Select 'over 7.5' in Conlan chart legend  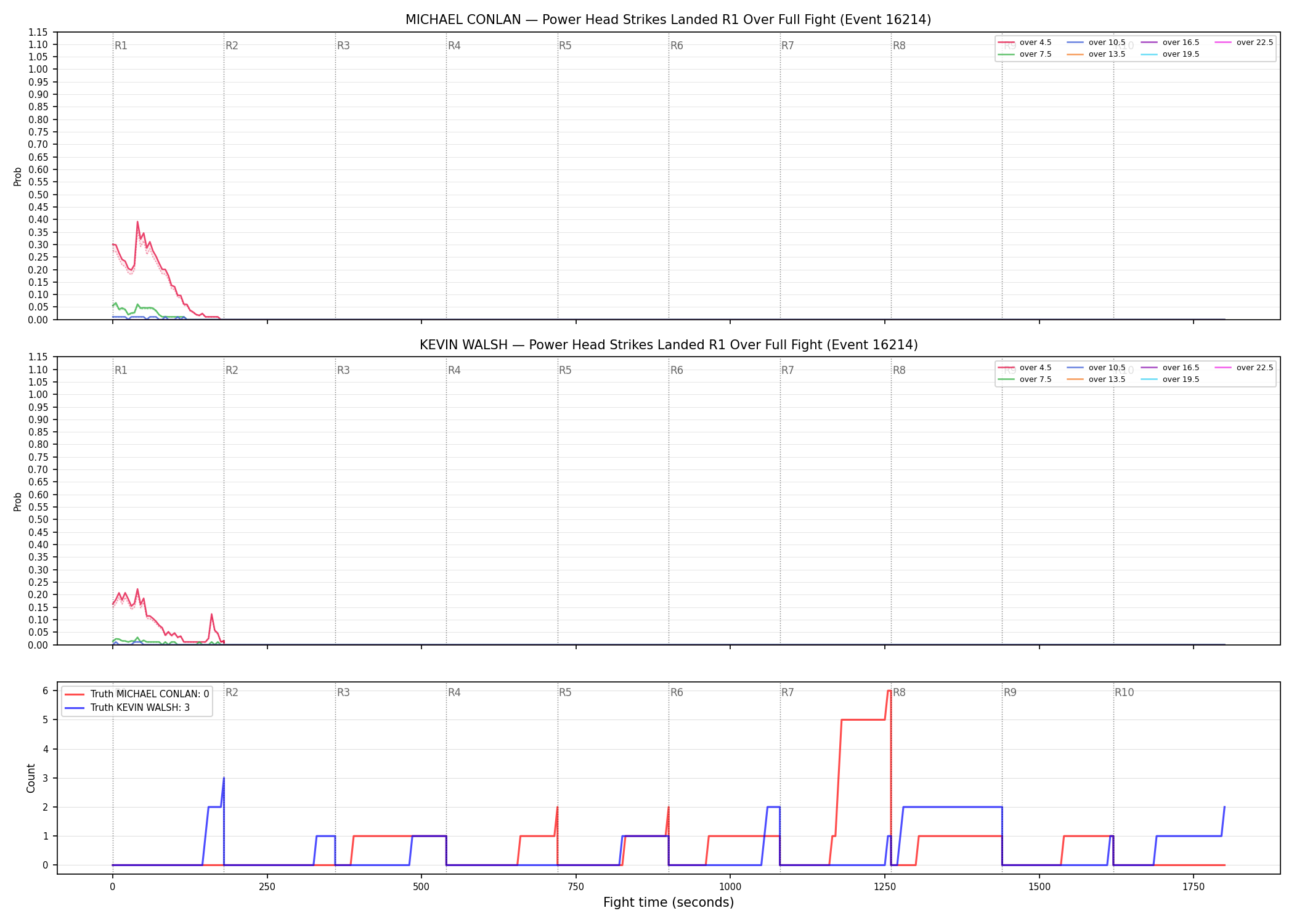coord(1025,54)
